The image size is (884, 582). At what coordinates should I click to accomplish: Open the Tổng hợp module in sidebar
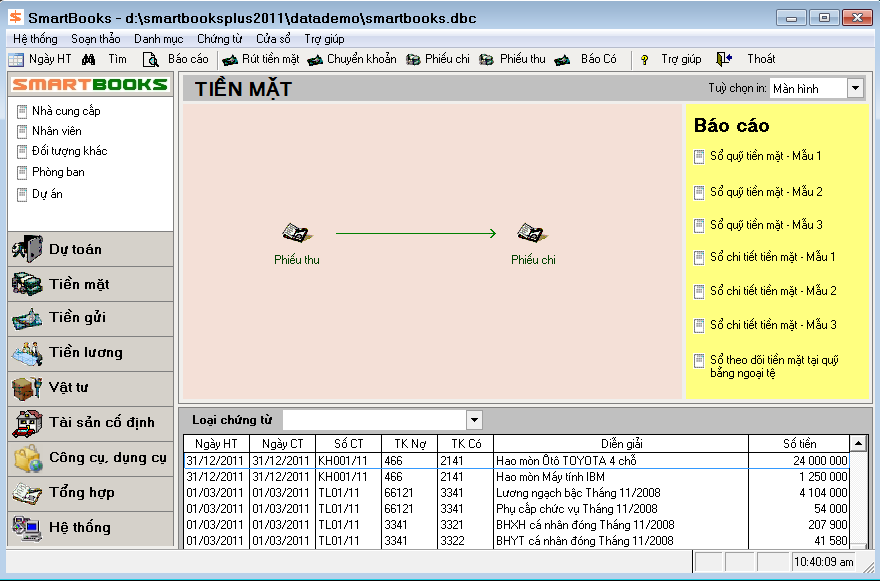click(x=91, y=494)
